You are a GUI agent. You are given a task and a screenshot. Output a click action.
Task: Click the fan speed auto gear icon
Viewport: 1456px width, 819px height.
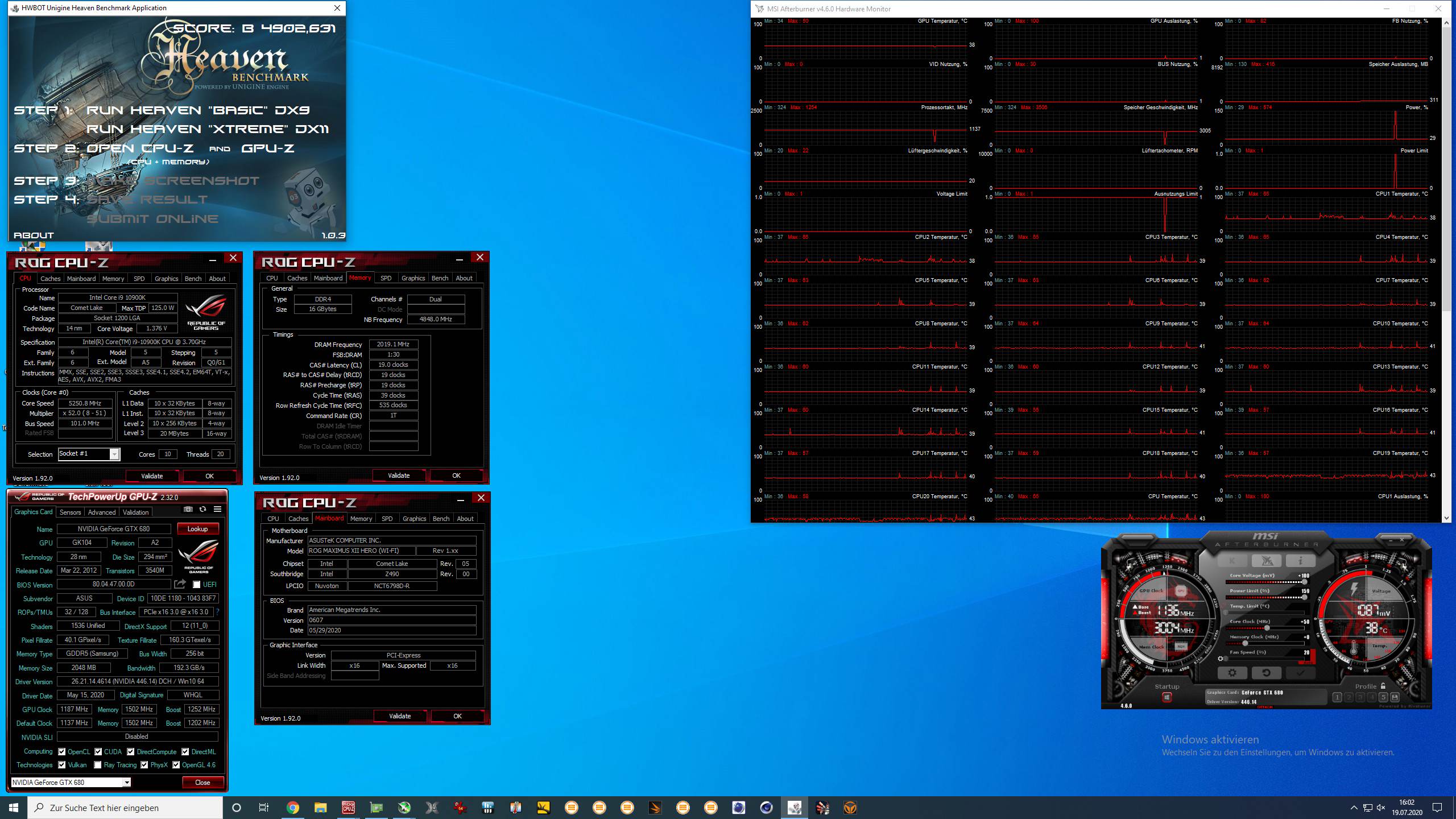[x=1220, y=659]
